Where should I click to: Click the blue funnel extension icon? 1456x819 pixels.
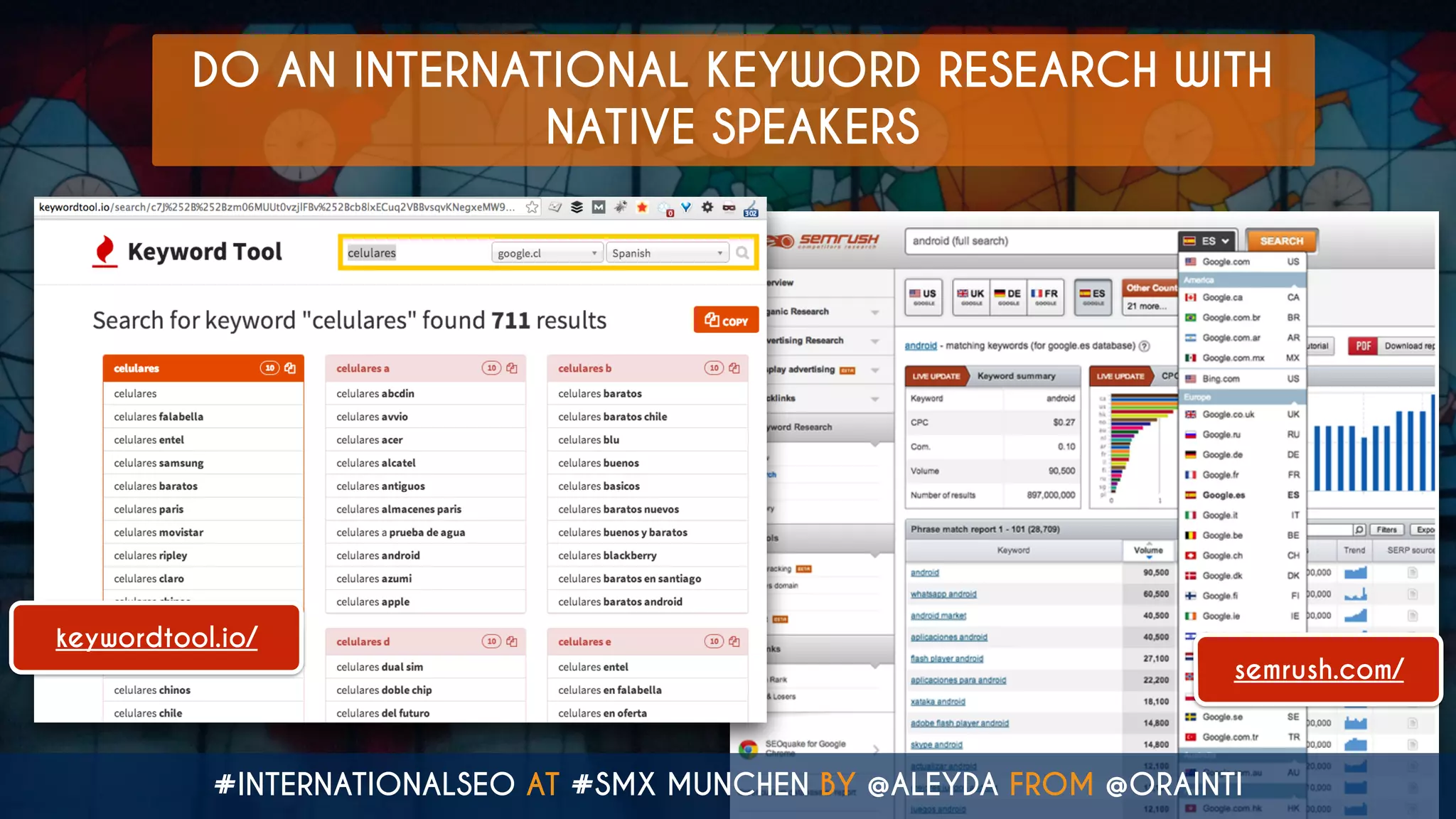pos(686,207)
